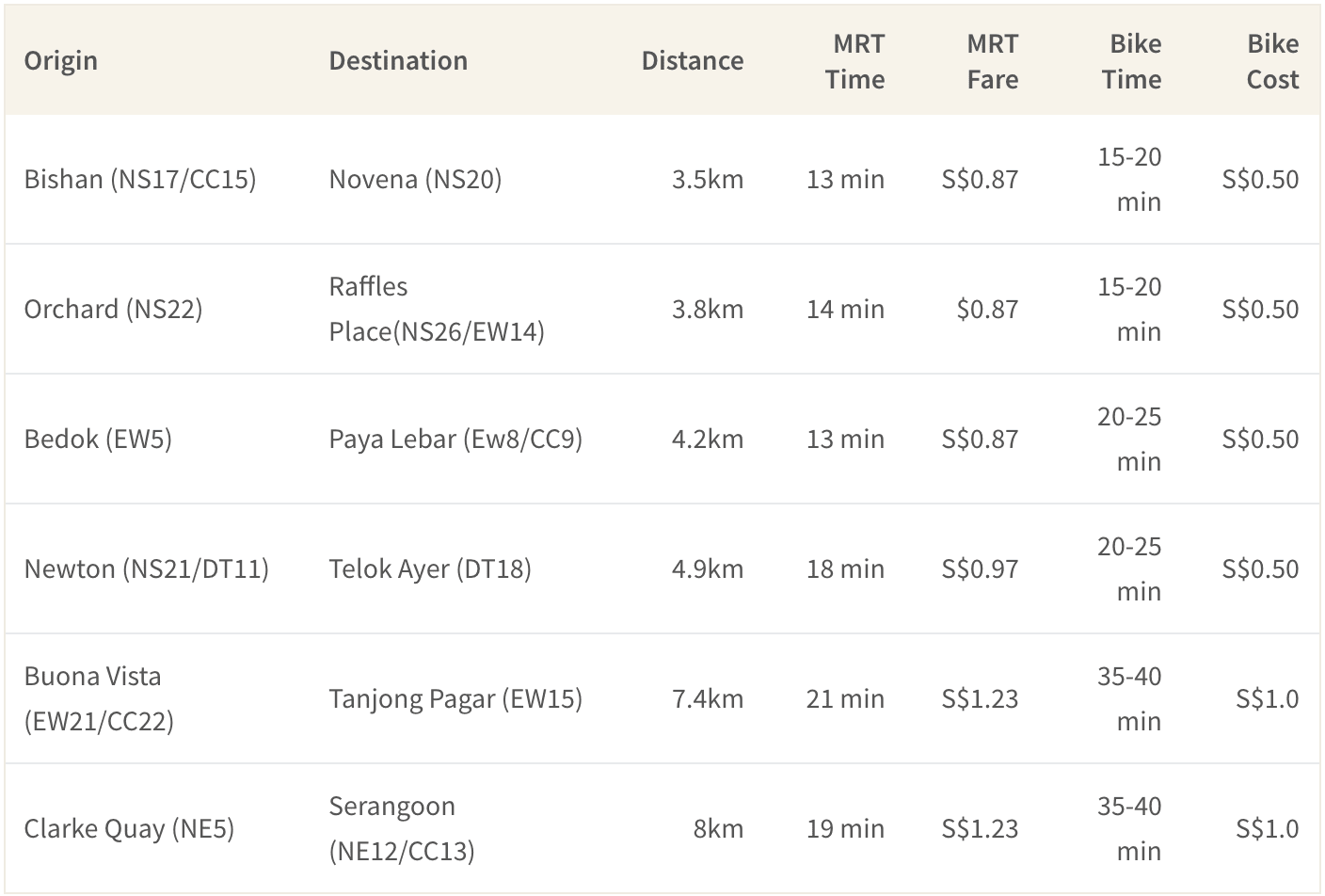This screenshot has width=1325, height=896.
Task: Select the 35-40 min bike time in Buona Vista row
Action: click(1130, 698)
